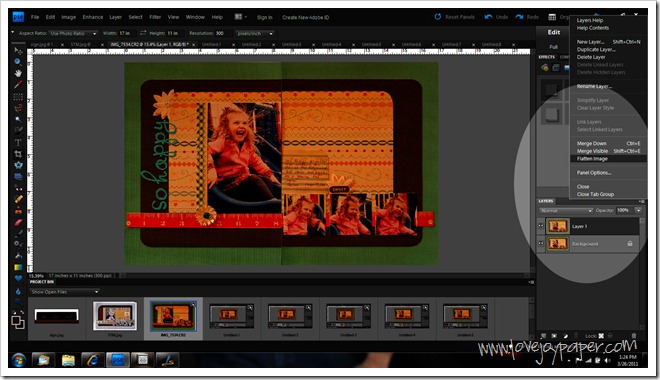The height and width of the screenshot is (380, 660).
Task: Open the Aspect Ratio dropdown
Action: click(x=73, y=33)
